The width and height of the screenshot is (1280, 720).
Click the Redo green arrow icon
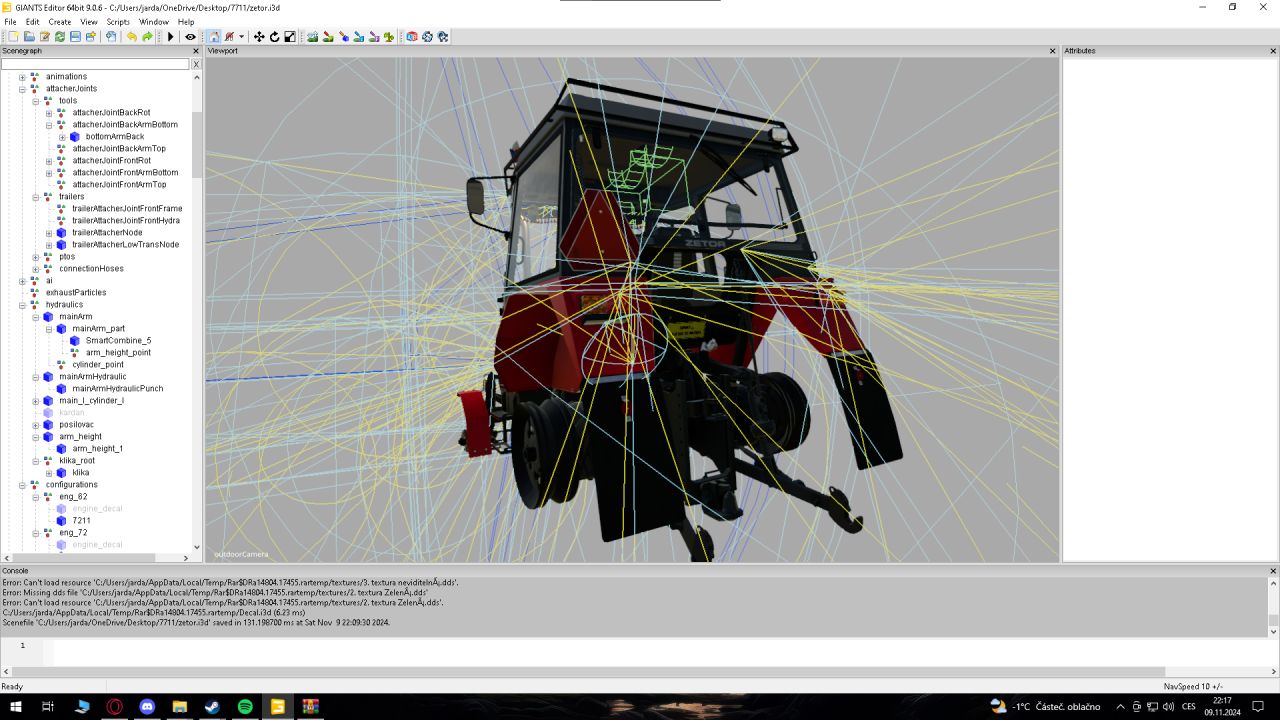click(x=147, y=37)
